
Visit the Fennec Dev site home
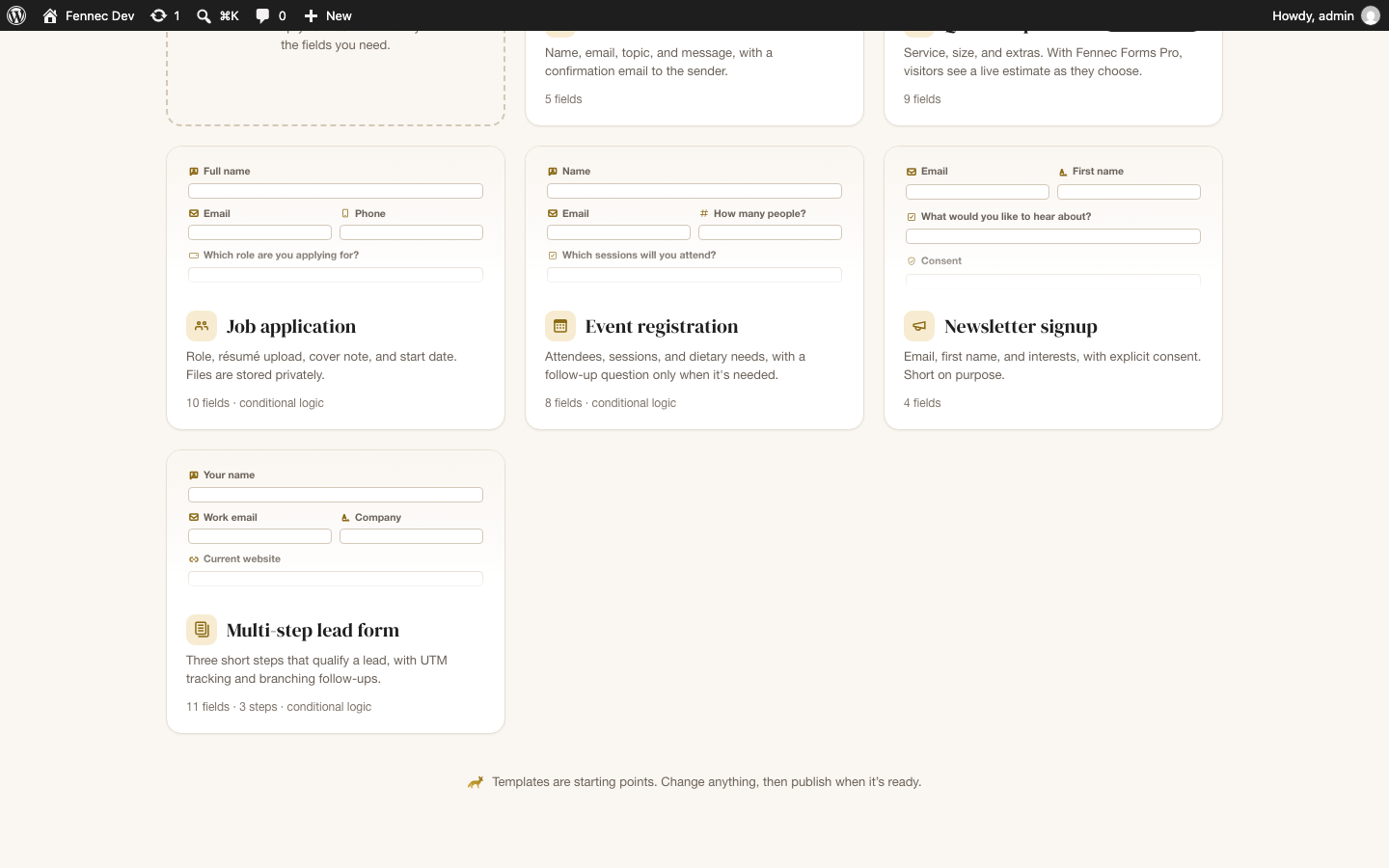click(89, 15)
